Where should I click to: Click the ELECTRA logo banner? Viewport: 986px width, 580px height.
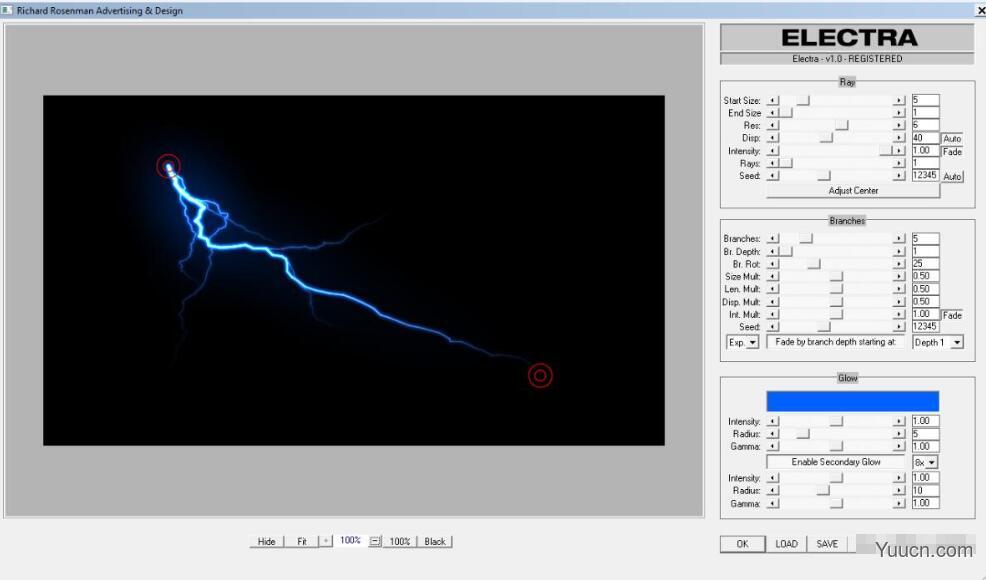click(848, 38)
